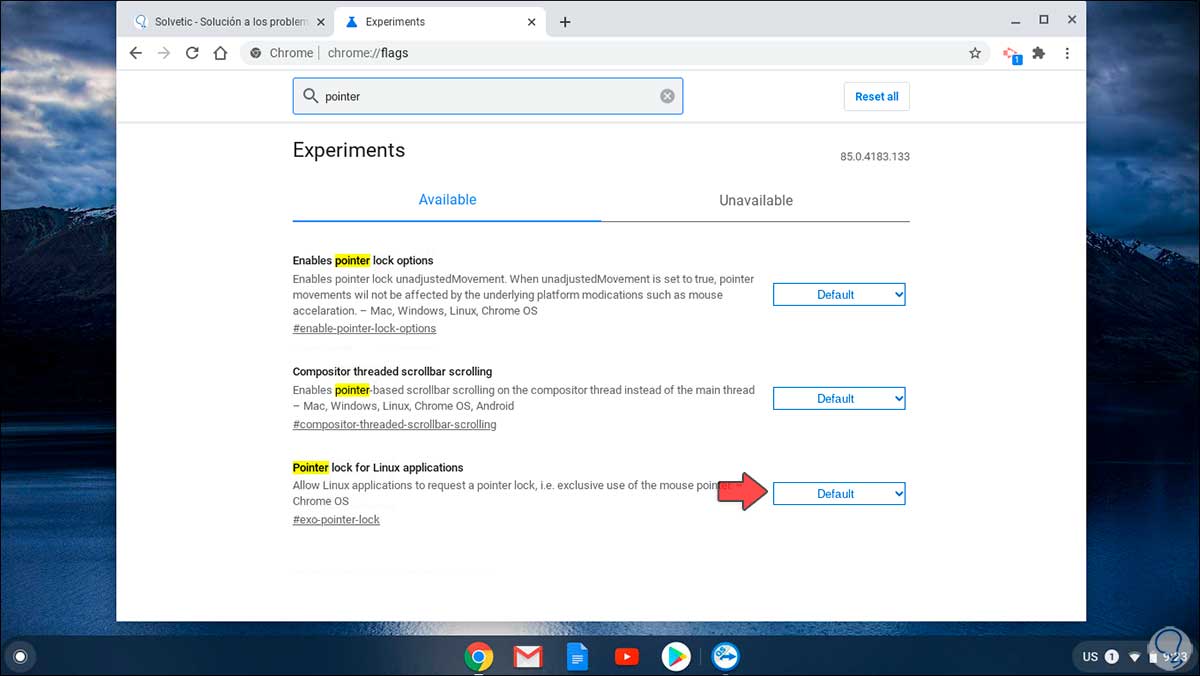Open Google Docs from the shelf
This screenshot has height=676, width=1200.
coord(577,656)
